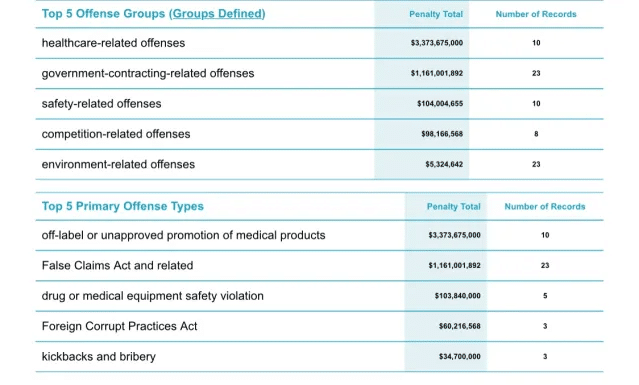Click the $34,700,000 kickbacks penalty amount
Image resolution: width=639 pixels, height=385 pixels.
point(459,356)
